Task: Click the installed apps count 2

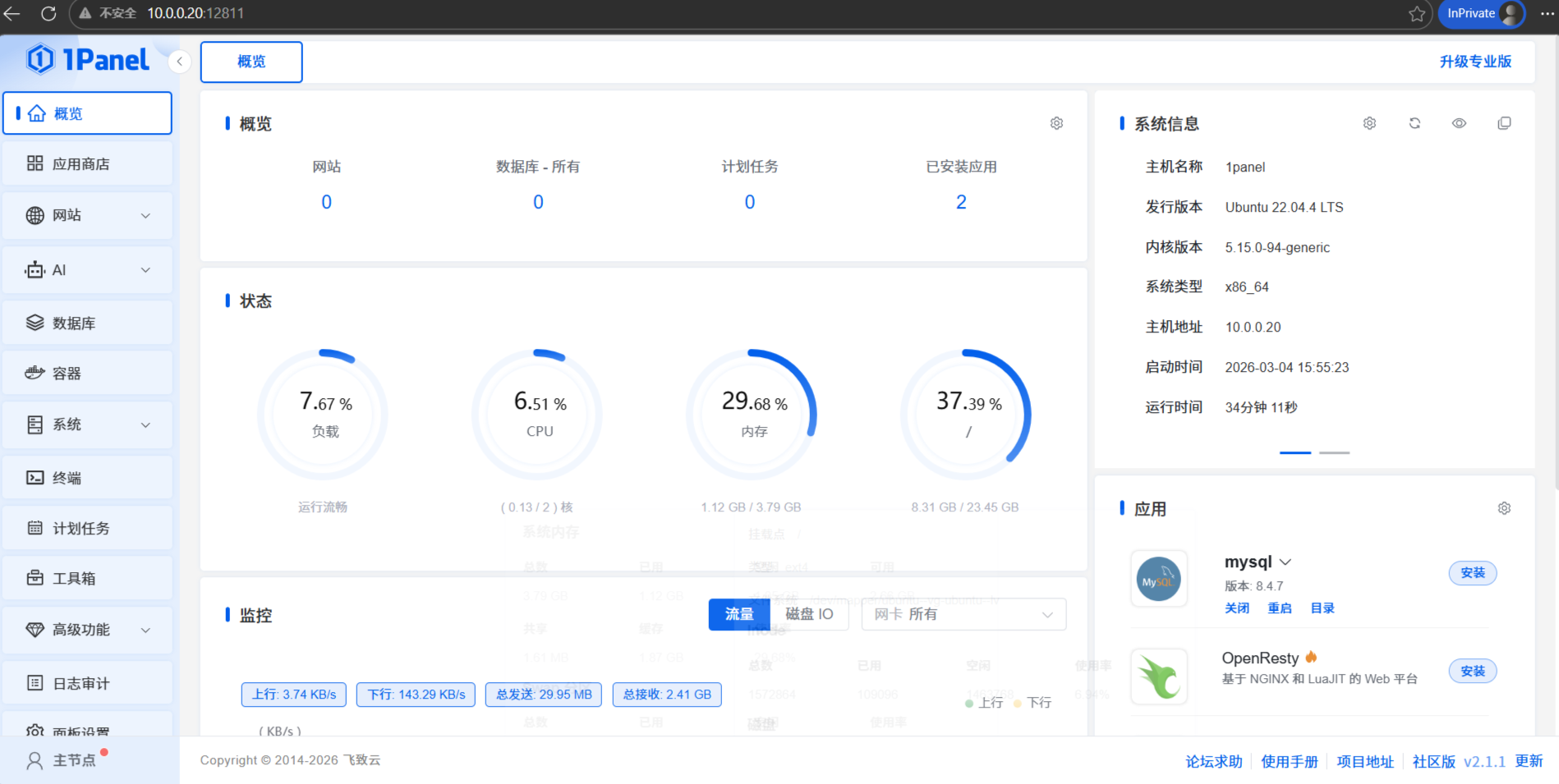Action: click(961, 202)
